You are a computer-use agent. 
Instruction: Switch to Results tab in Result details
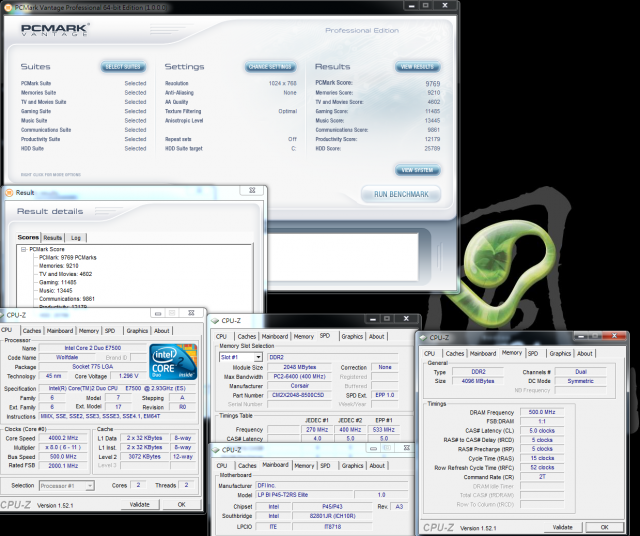click(x=53, y=238)
